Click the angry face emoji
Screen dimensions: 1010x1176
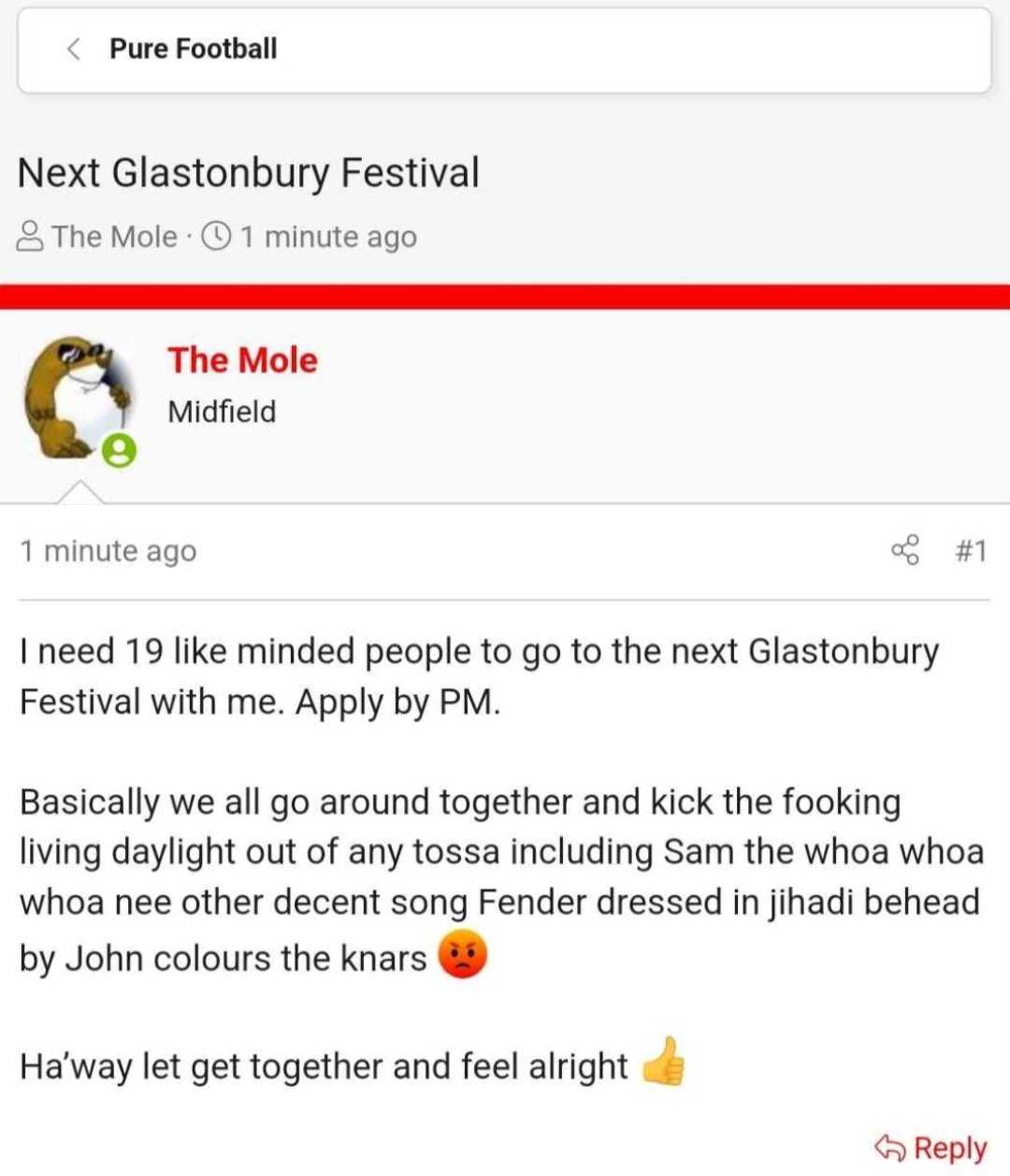463,954
